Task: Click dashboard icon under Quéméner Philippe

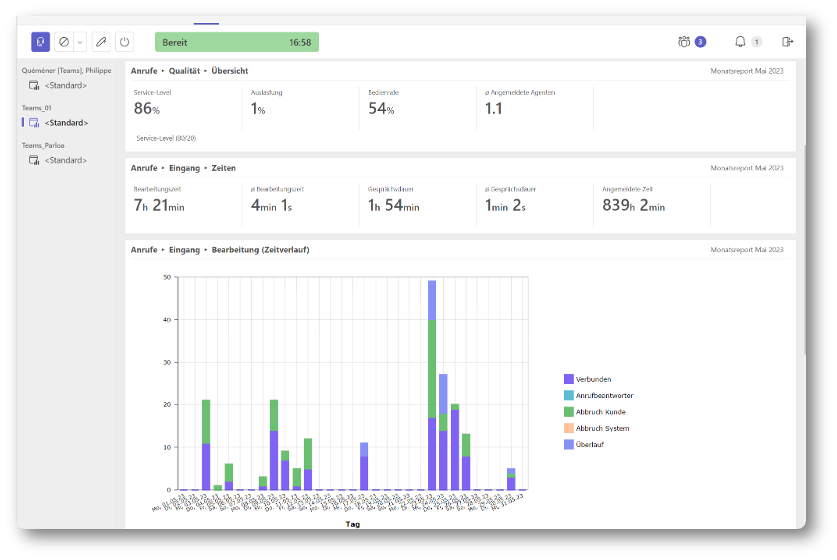Action: [x=34, y=85]
